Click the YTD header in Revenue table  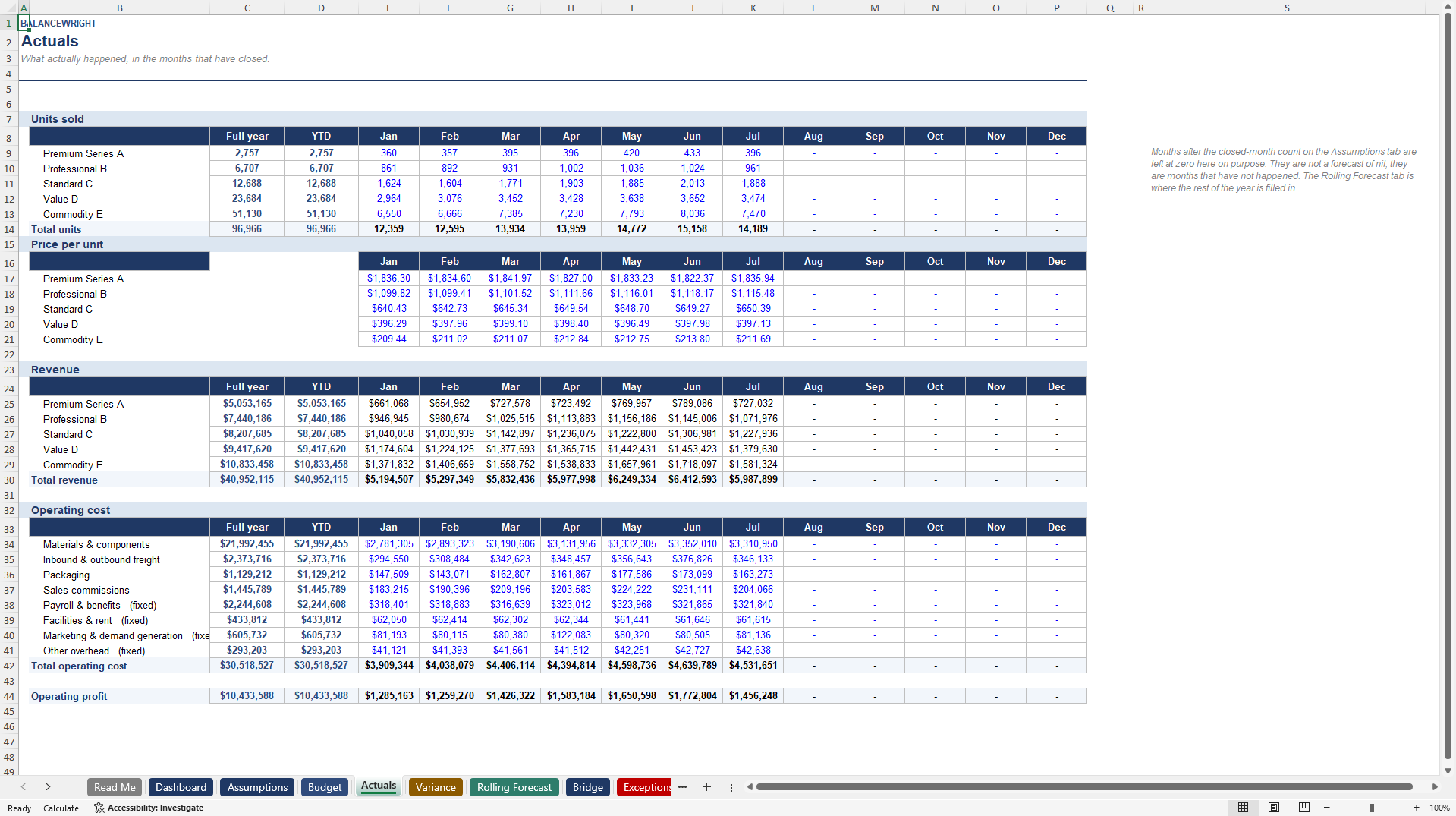click(321, 386)
